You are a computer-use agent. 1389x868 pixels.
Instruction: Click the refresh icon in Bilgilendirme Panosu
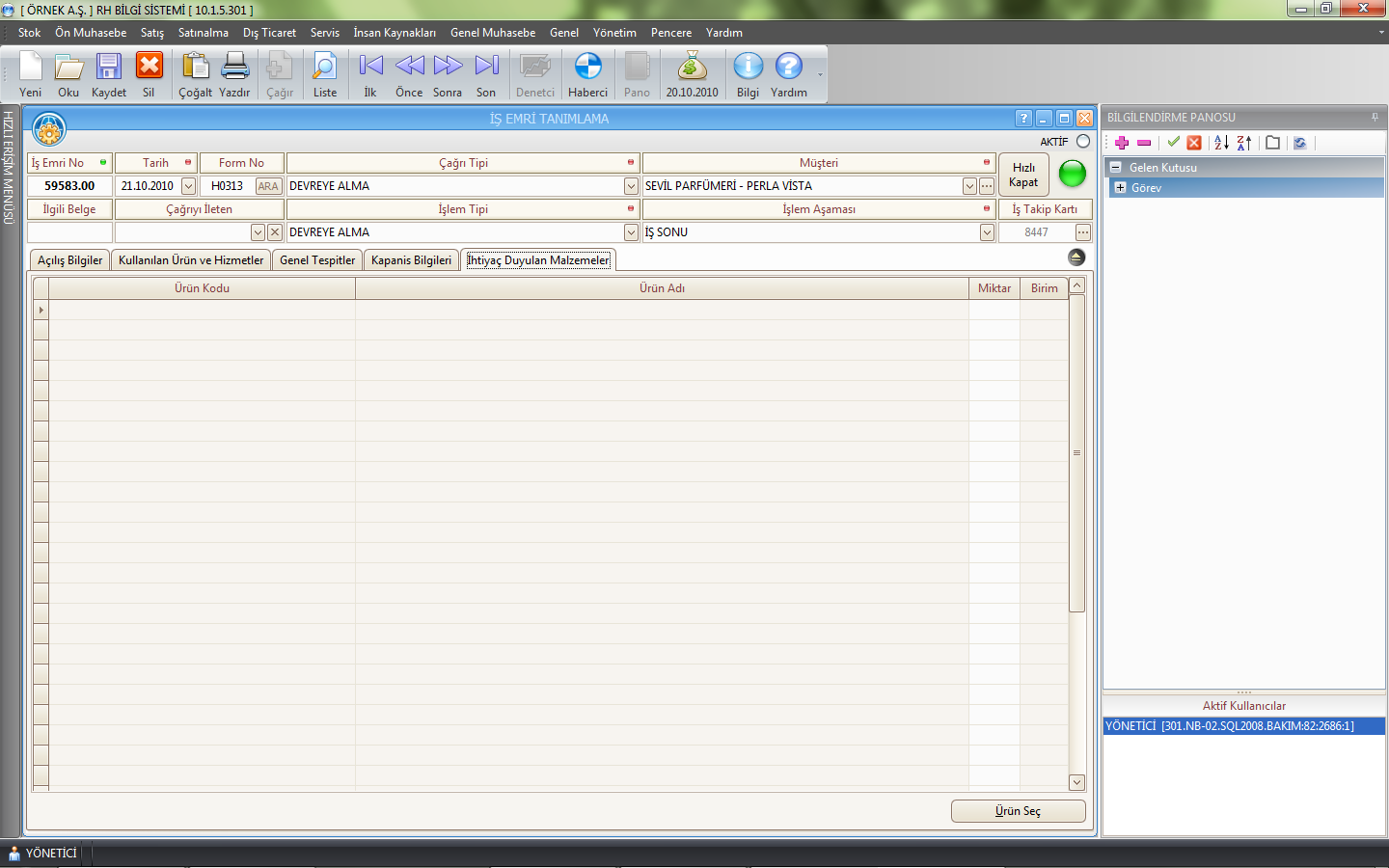1299,143
